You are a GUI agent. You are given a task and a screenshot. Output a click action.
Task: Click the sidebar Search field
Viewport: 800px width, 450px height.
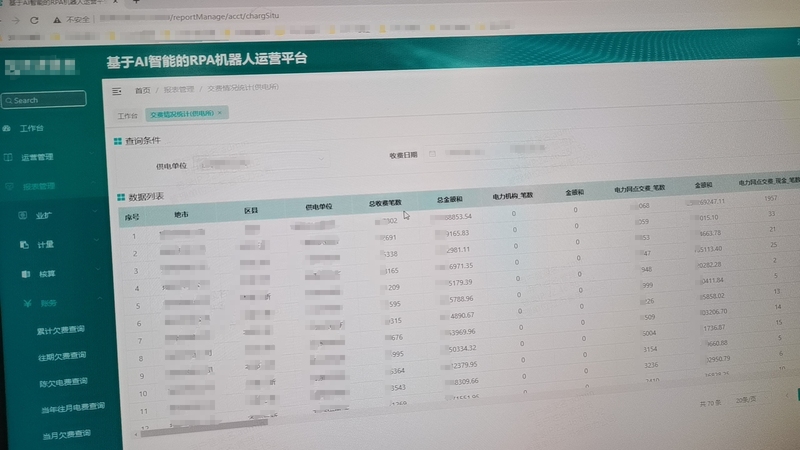(44, 99)
